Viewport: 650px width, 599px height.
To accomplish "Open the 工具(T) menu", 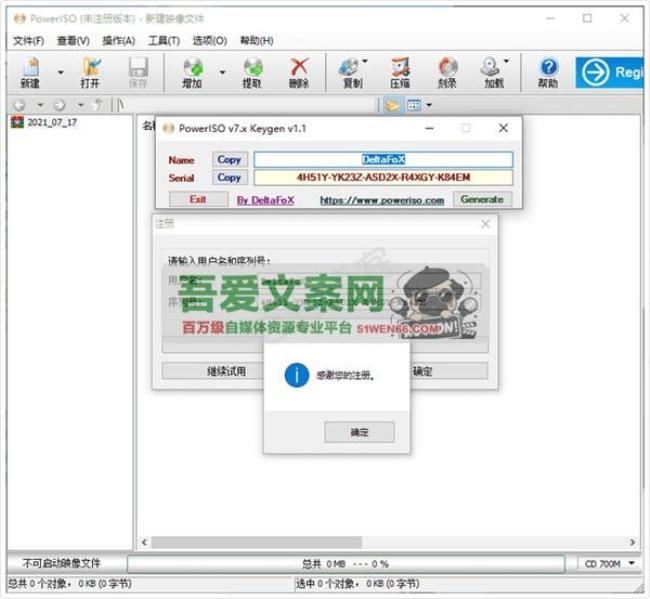I will pos(163,41).
